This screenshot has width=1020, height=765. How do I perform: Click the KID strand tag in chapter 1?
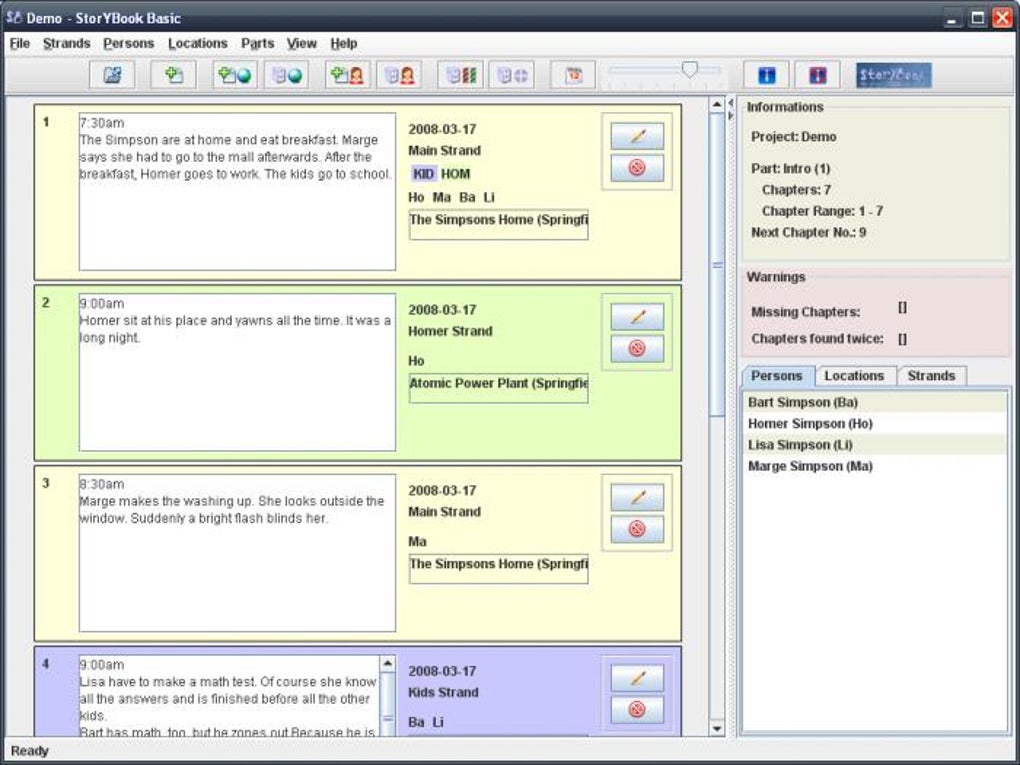423,174
